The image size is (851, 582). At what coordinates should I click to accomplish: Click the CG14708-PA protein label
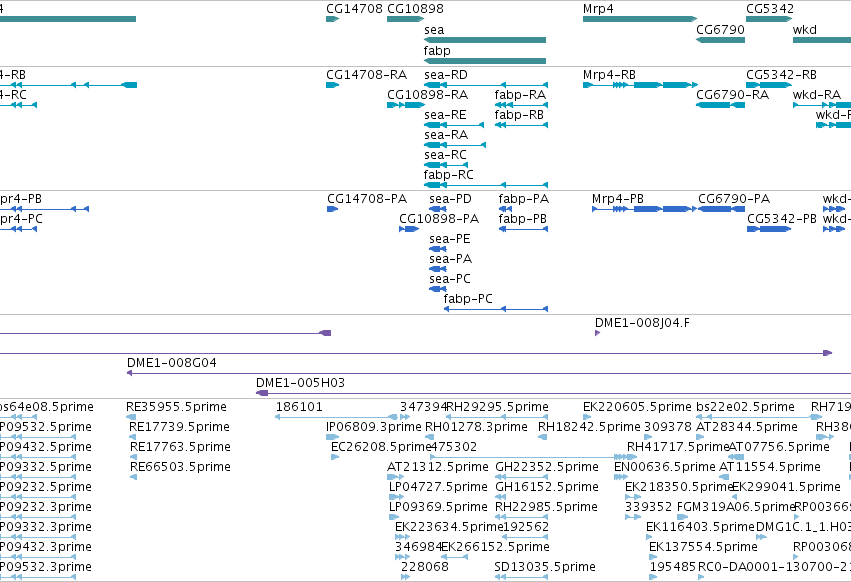(367, 199)
